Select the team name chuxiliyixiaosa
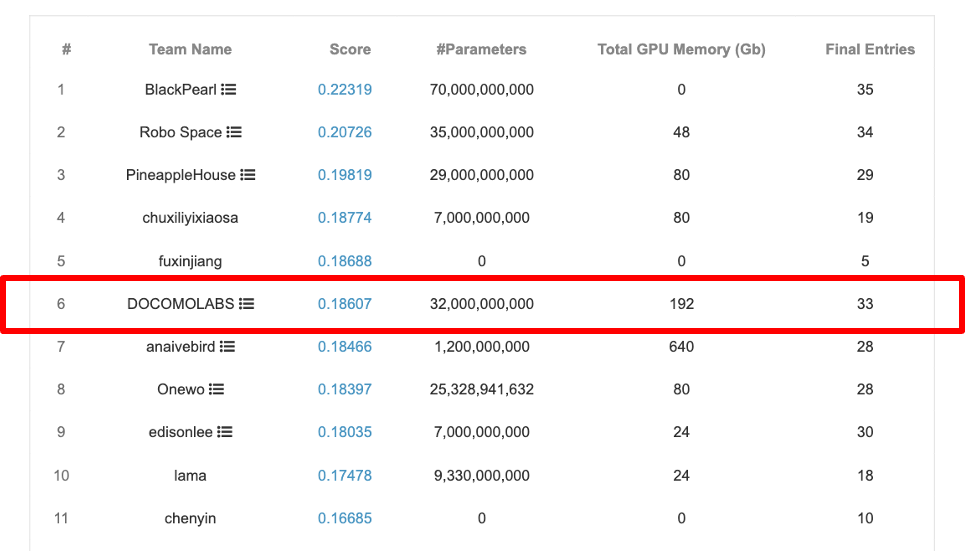The height and width of the screenshot is (552, 966). click(x=190, y=217)
